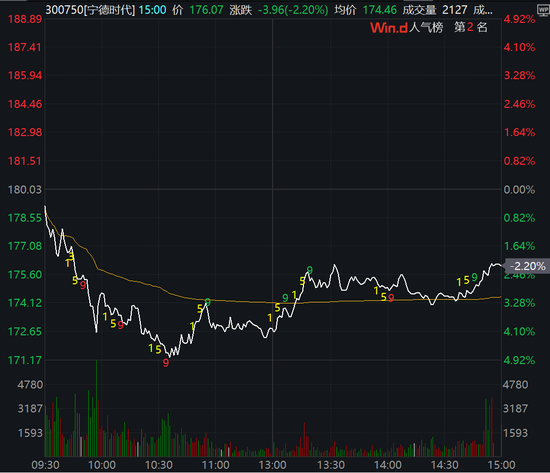This screenshot has height=473, width=550.
Task: Click the red 2.46% percent axis label
Action: 519,104
